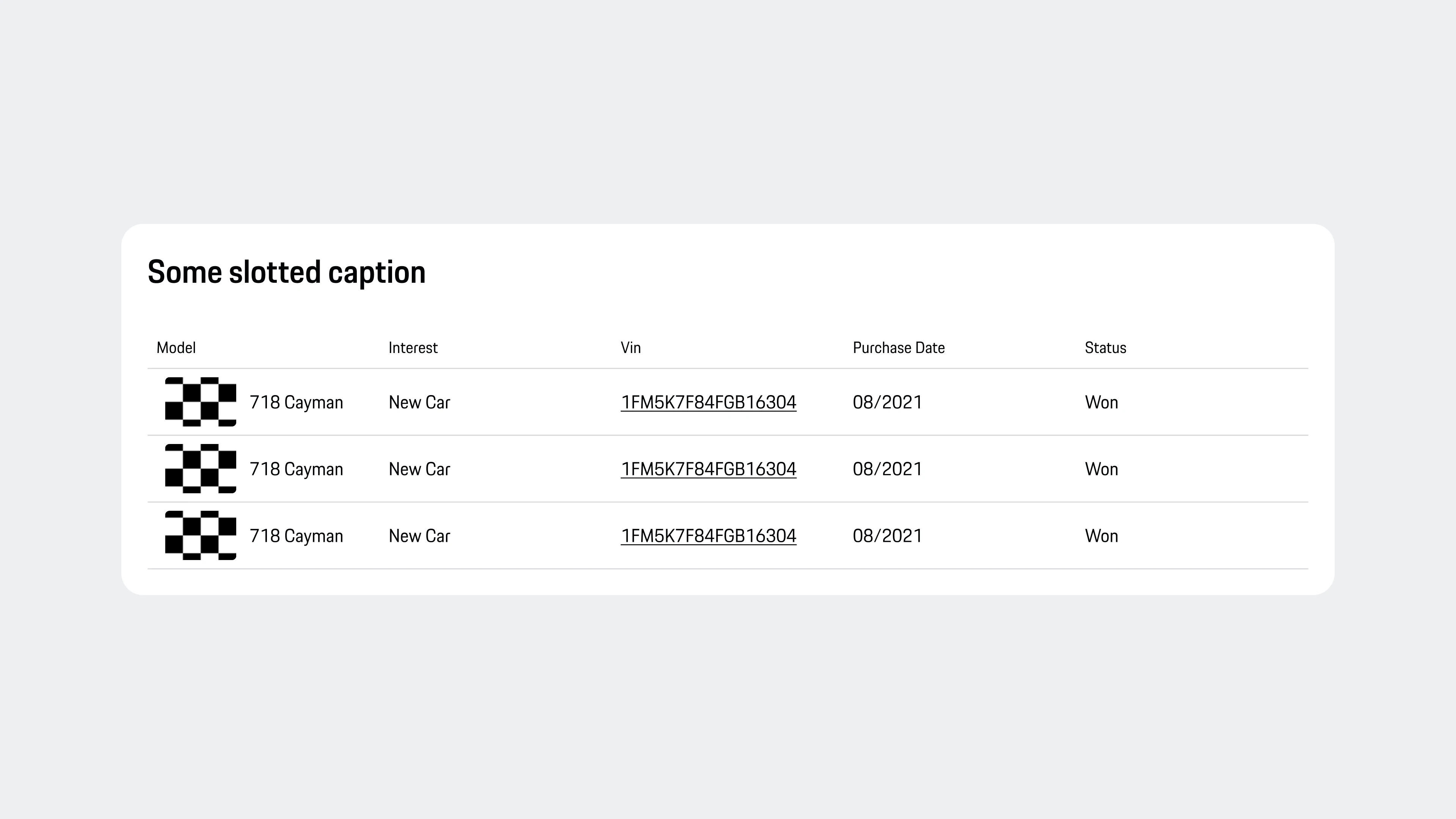
Task: Click 718 Cayman text in third row
Action: 296,536
